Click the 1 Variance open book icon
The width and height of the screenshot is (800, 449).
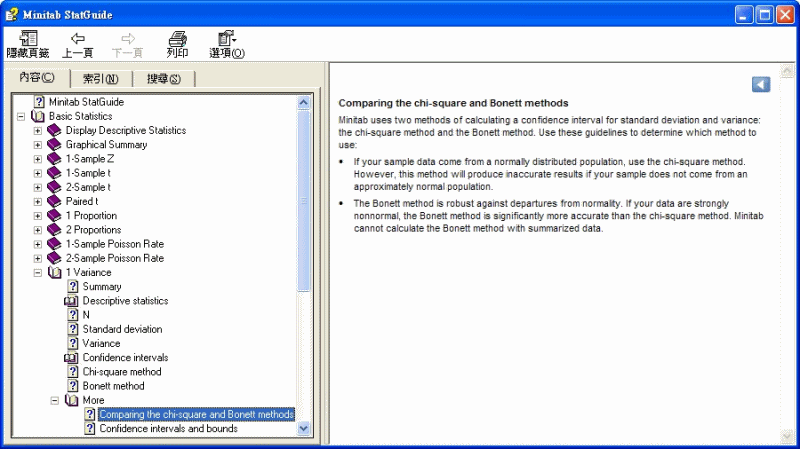click(55, 272)
